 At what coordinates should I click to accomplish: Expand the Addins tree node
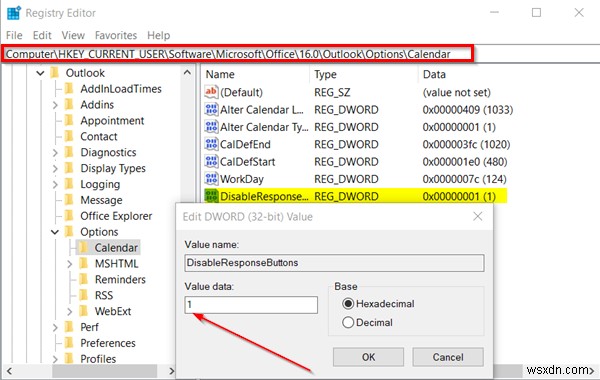point(55,105)
